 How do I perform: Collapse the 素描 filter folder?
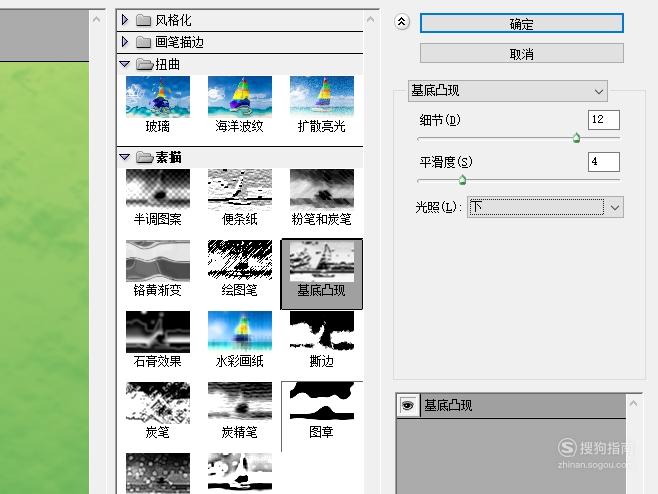click(125, 157)
